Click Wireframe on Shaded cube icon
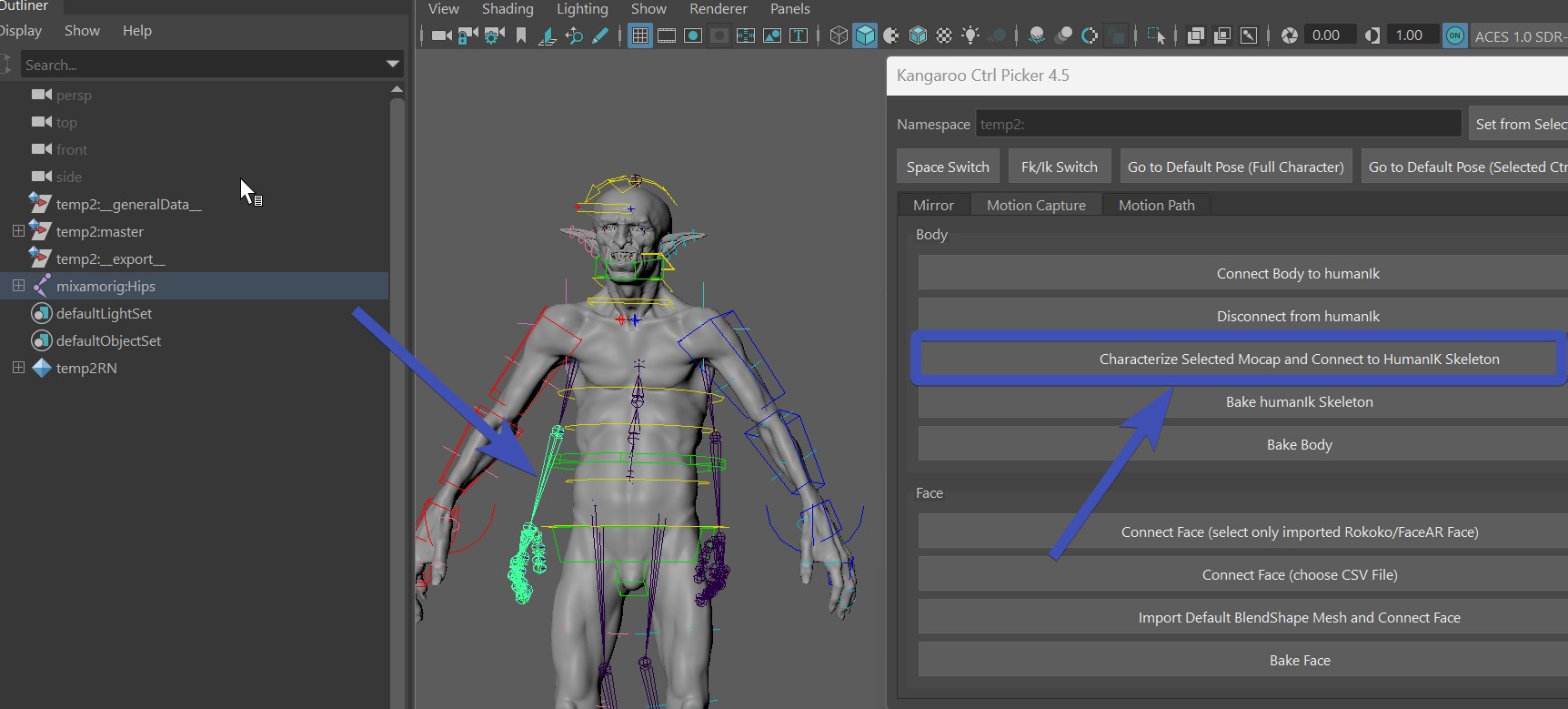This screenshot has width=1568, height=709. [918, 35]
